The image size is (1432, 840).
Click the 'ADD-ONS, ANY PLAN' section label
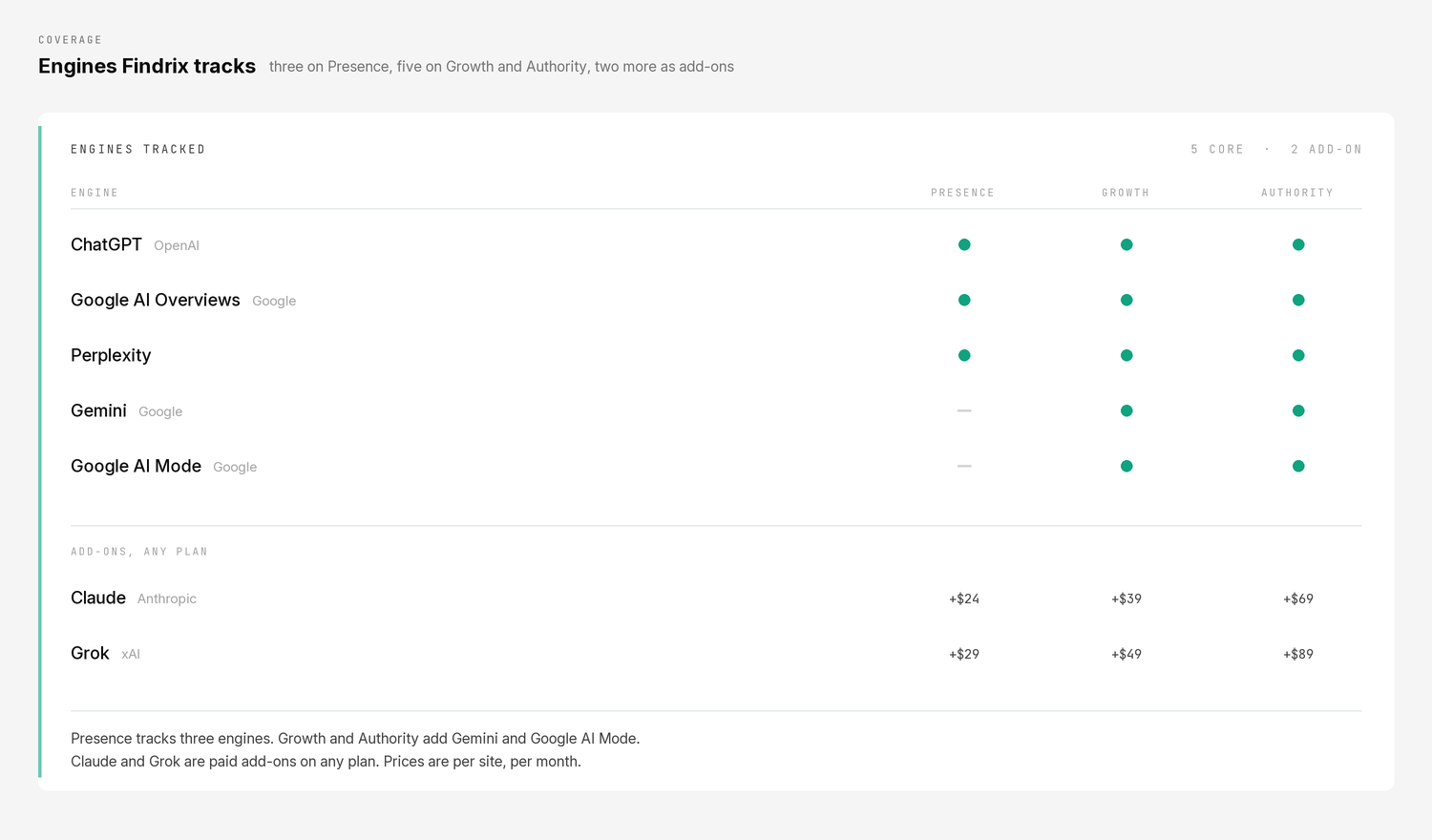coord(139,552)
